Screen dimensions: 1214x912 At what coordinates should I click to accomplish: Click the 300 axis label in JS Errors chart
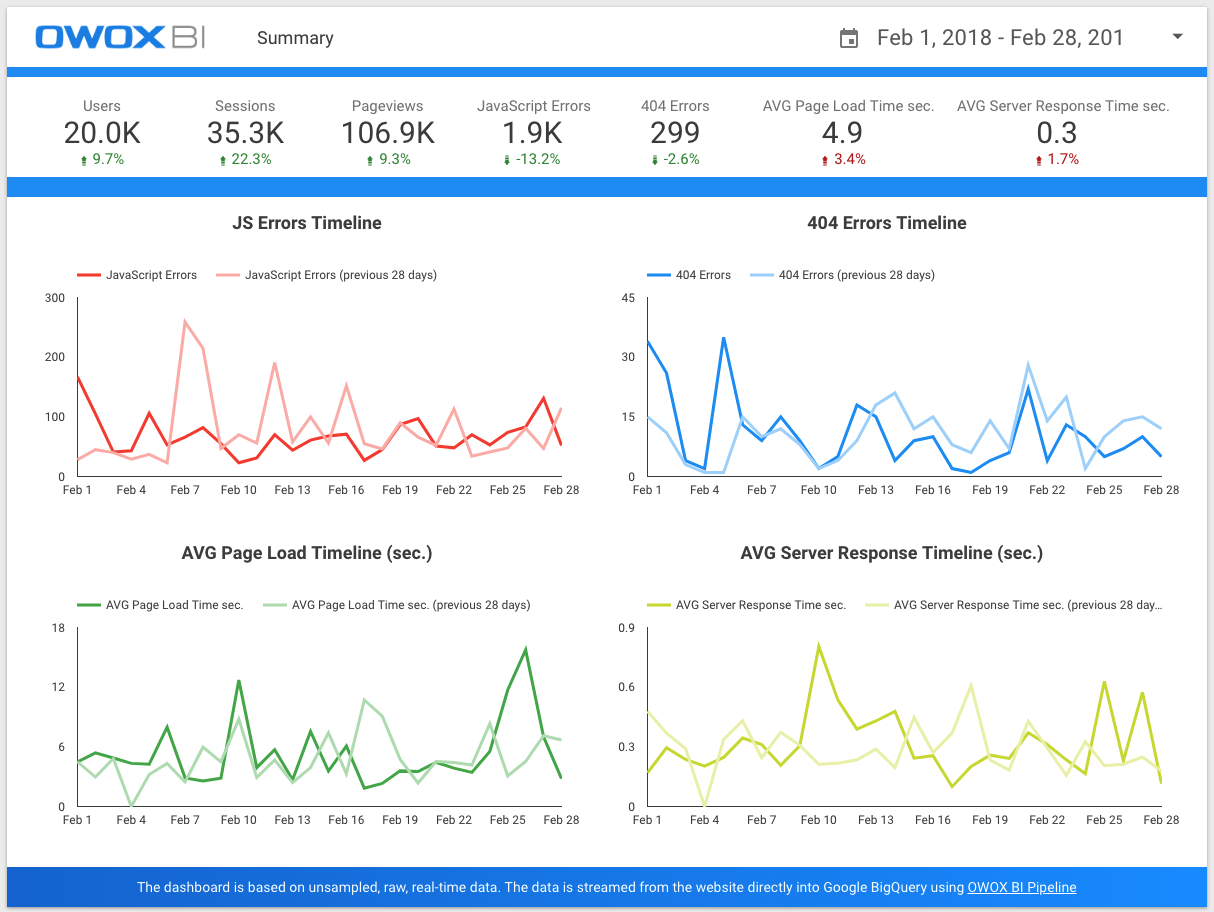(55, 298)
